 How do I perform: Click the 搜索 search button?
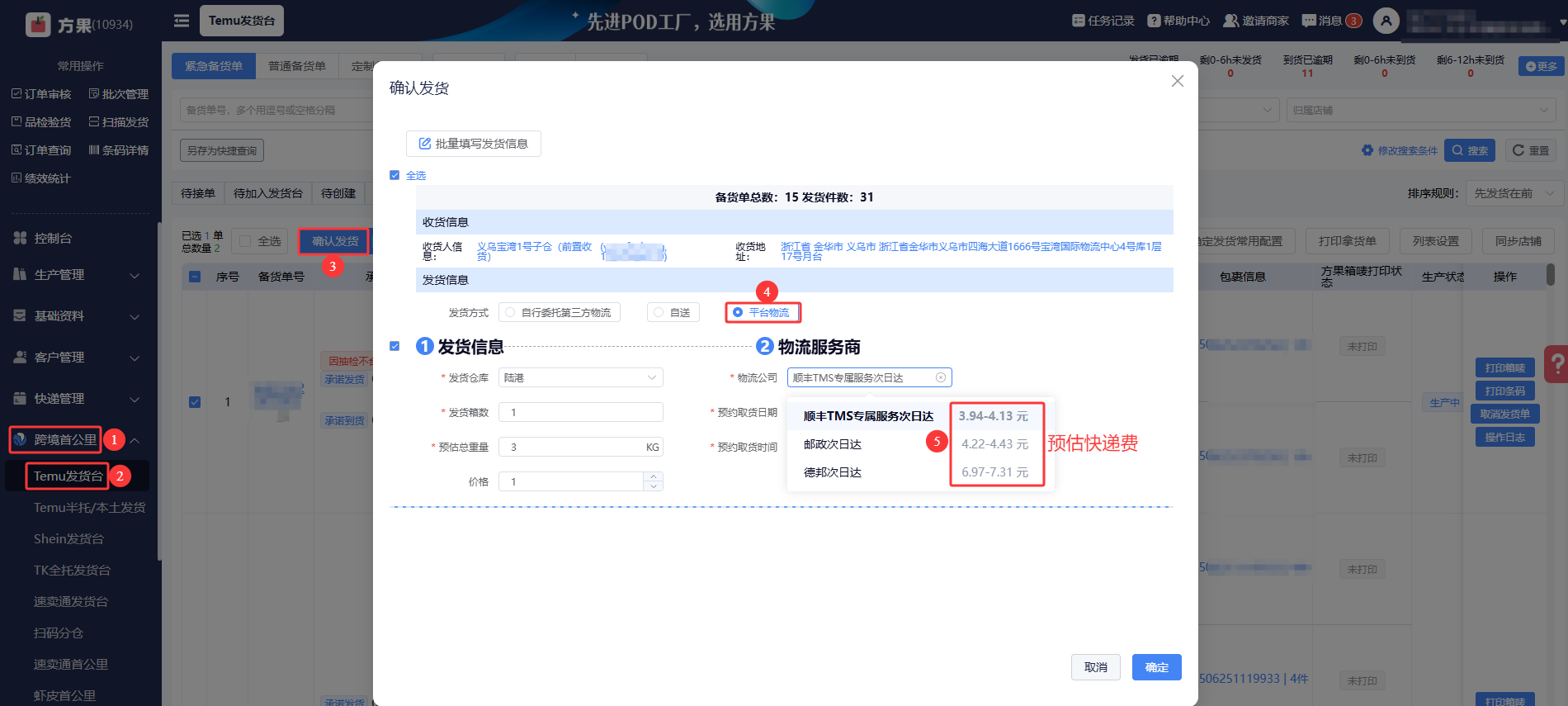pos(1470,150)
